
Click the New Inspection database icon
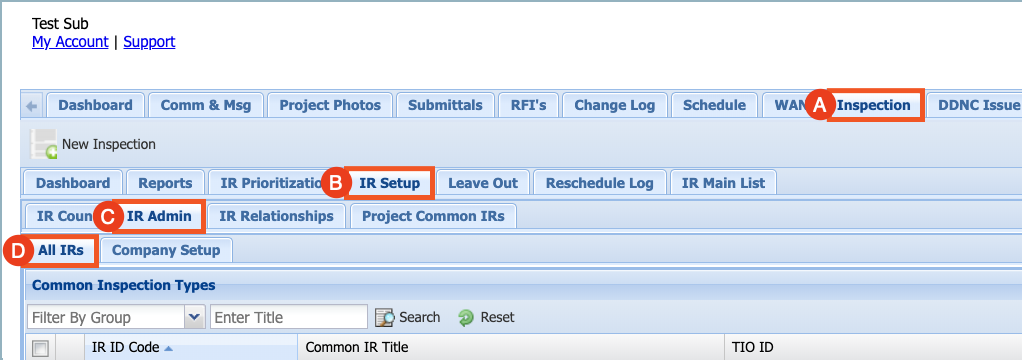click(x=44, y=145)
